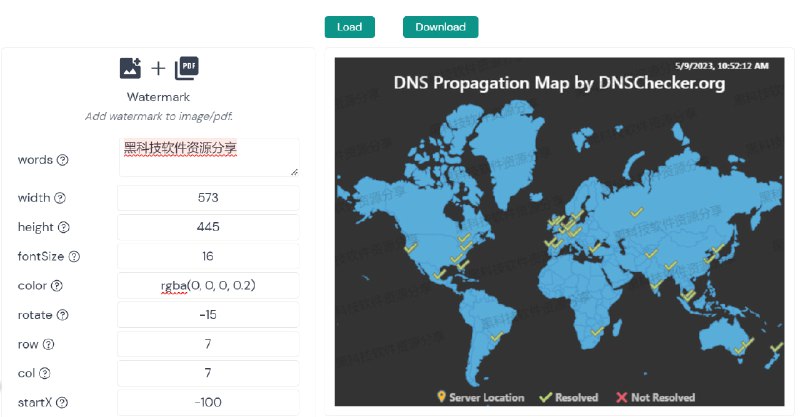
Task: Click help icon next to rotate
Action: tap(63, 315)
